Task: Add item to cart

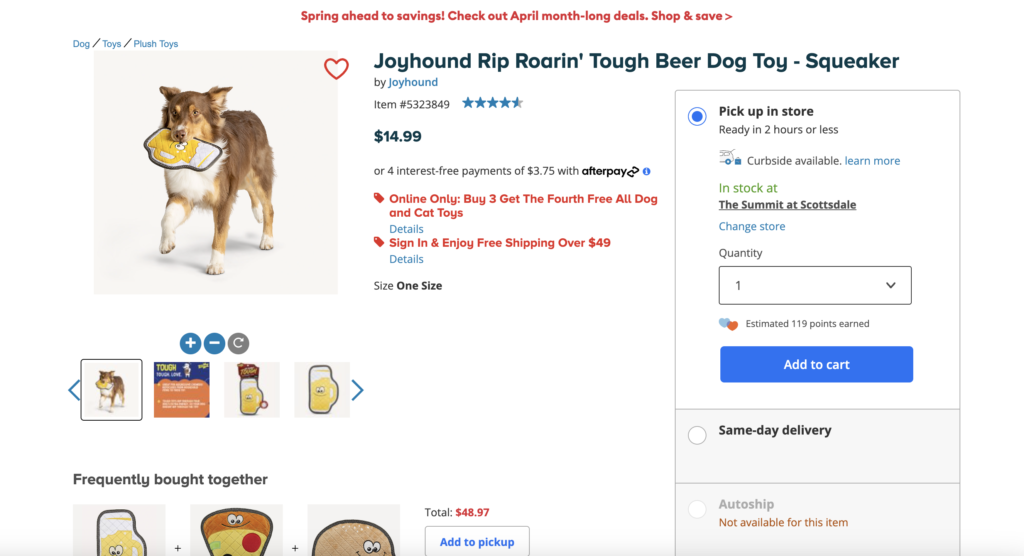Action: 816,365
